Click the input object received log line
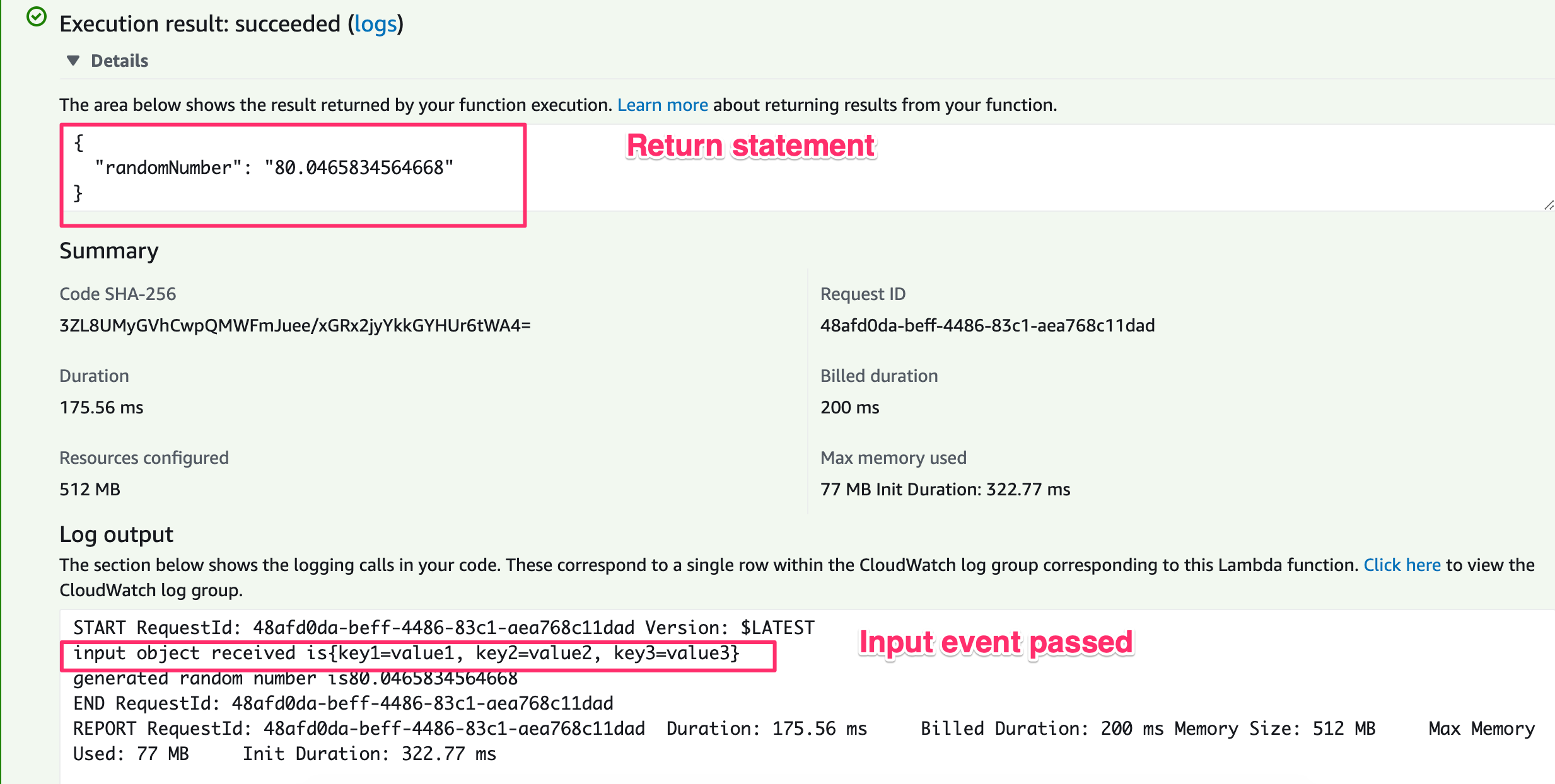The height and width of the screenshot is (784, 1555). (405, 654)
